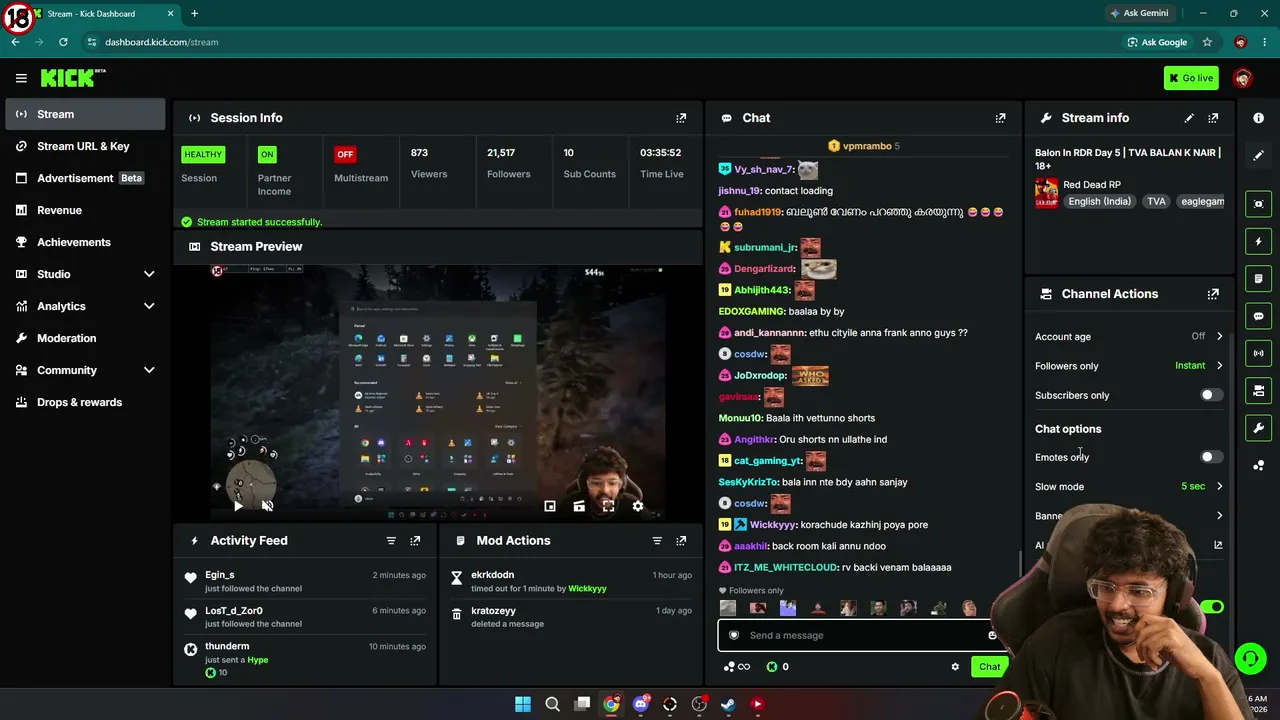Click the Go live button
Viewport: 1280px width, 720px height.
[x=1191, y=78]
